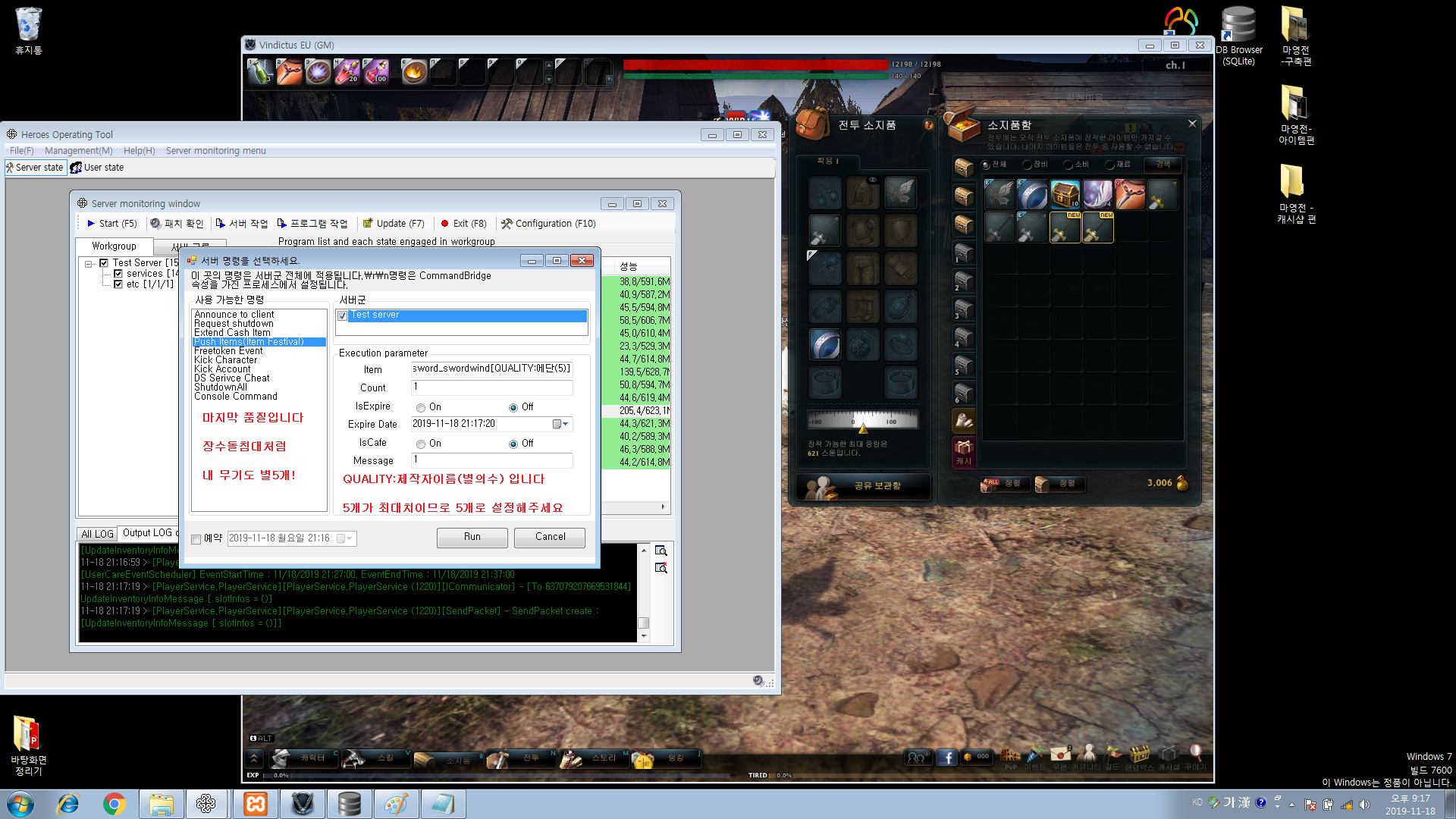Set IsCafe to On
1456x819 pixels.
(420, 444)
